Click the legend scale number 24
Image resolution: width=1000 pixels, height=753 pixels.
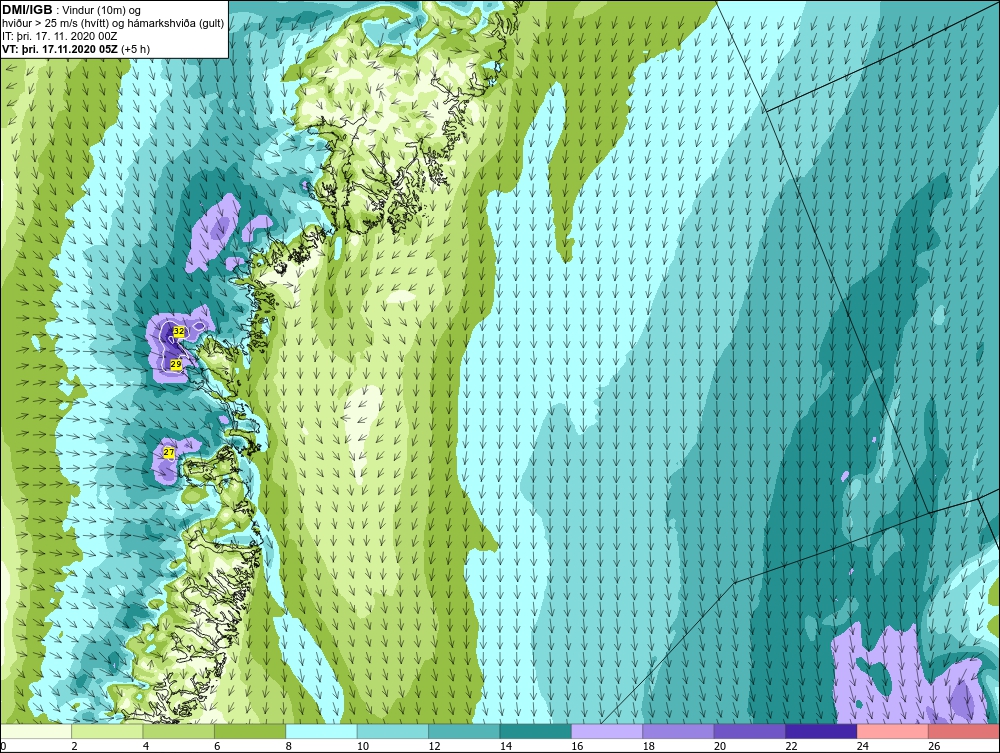coord(863,746)
